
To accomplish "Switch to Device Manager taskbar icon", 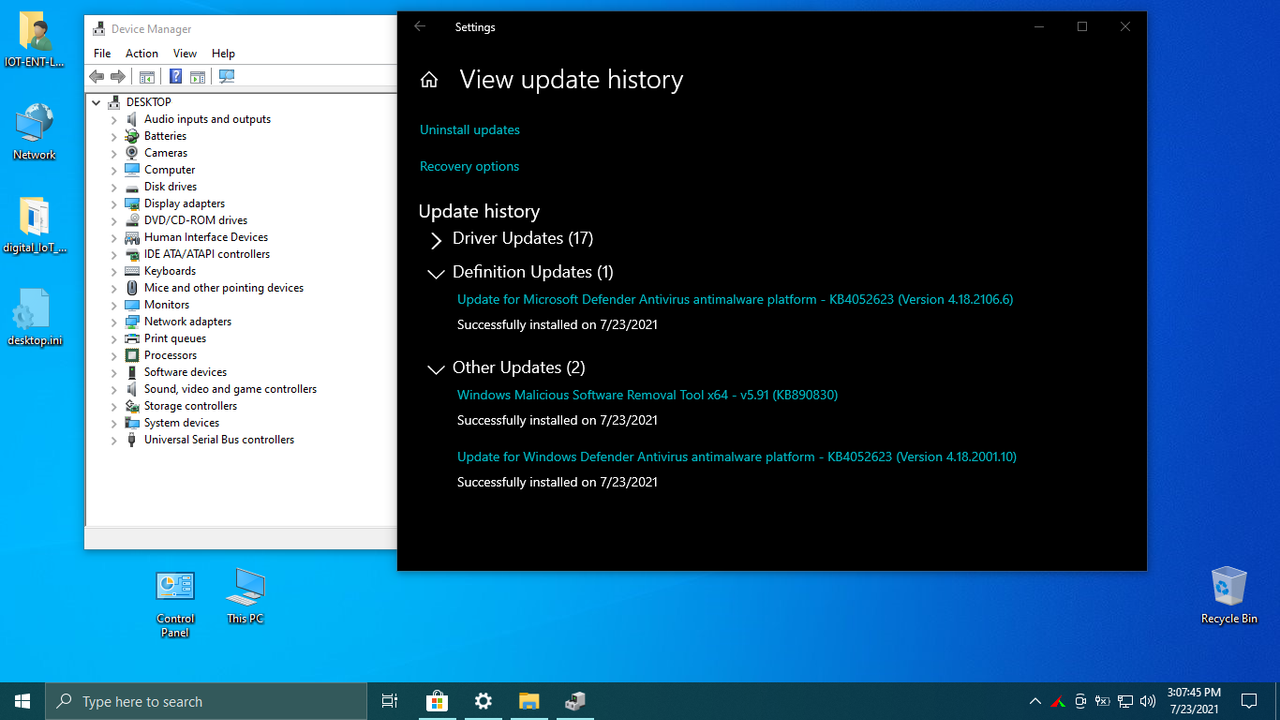I will coord(575,701).
